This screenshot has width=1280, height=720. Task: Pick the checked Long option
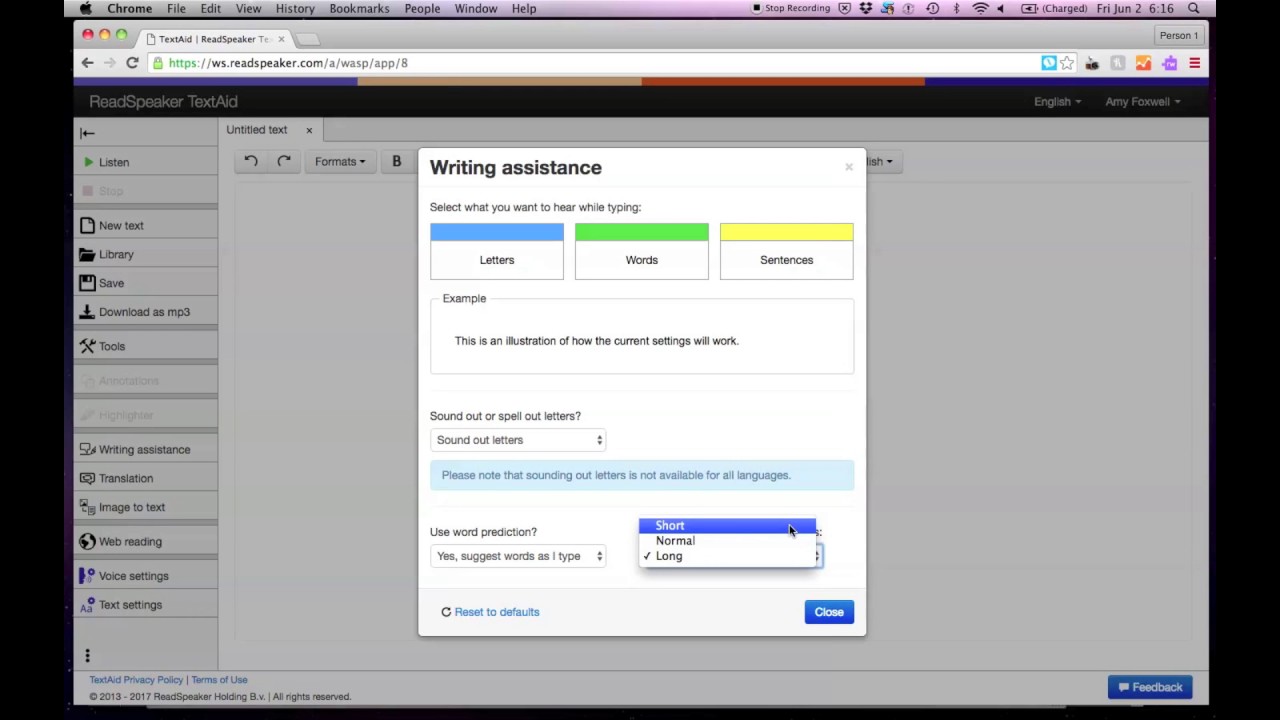pos(727,556)
